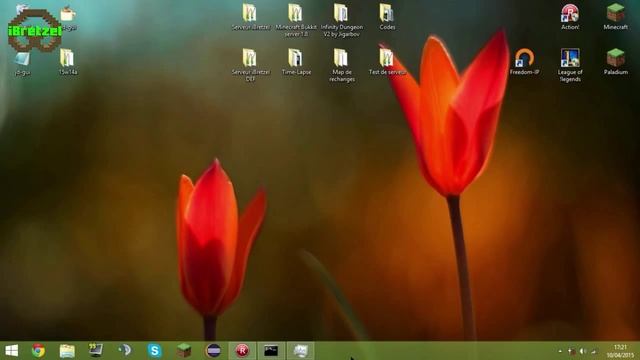Select the jd-gui window-shaped program icon

click(22, 63)
